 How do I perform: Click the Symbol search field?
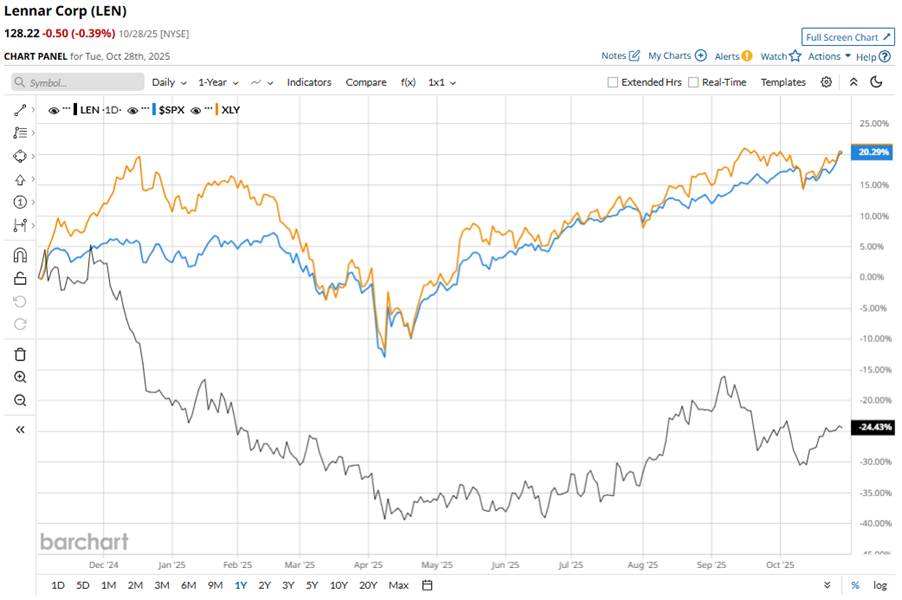click(x=78, y=82)
